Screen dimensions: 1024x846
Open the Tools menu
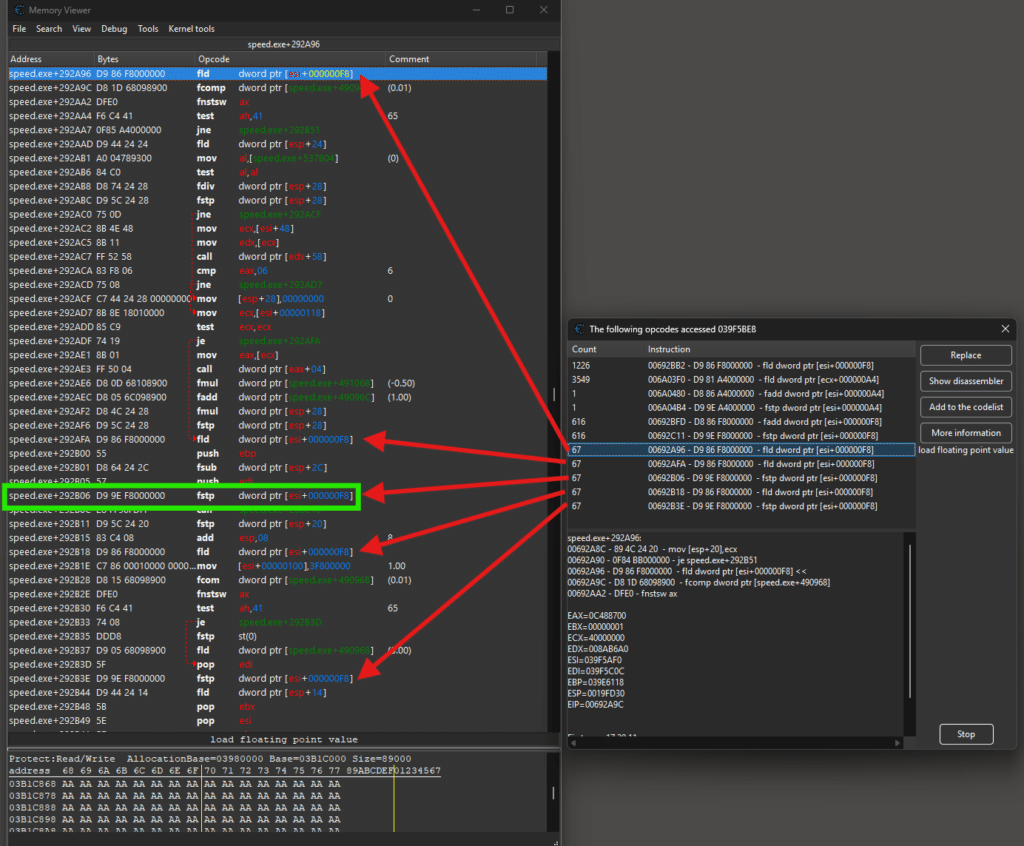(x=148, y=29)
